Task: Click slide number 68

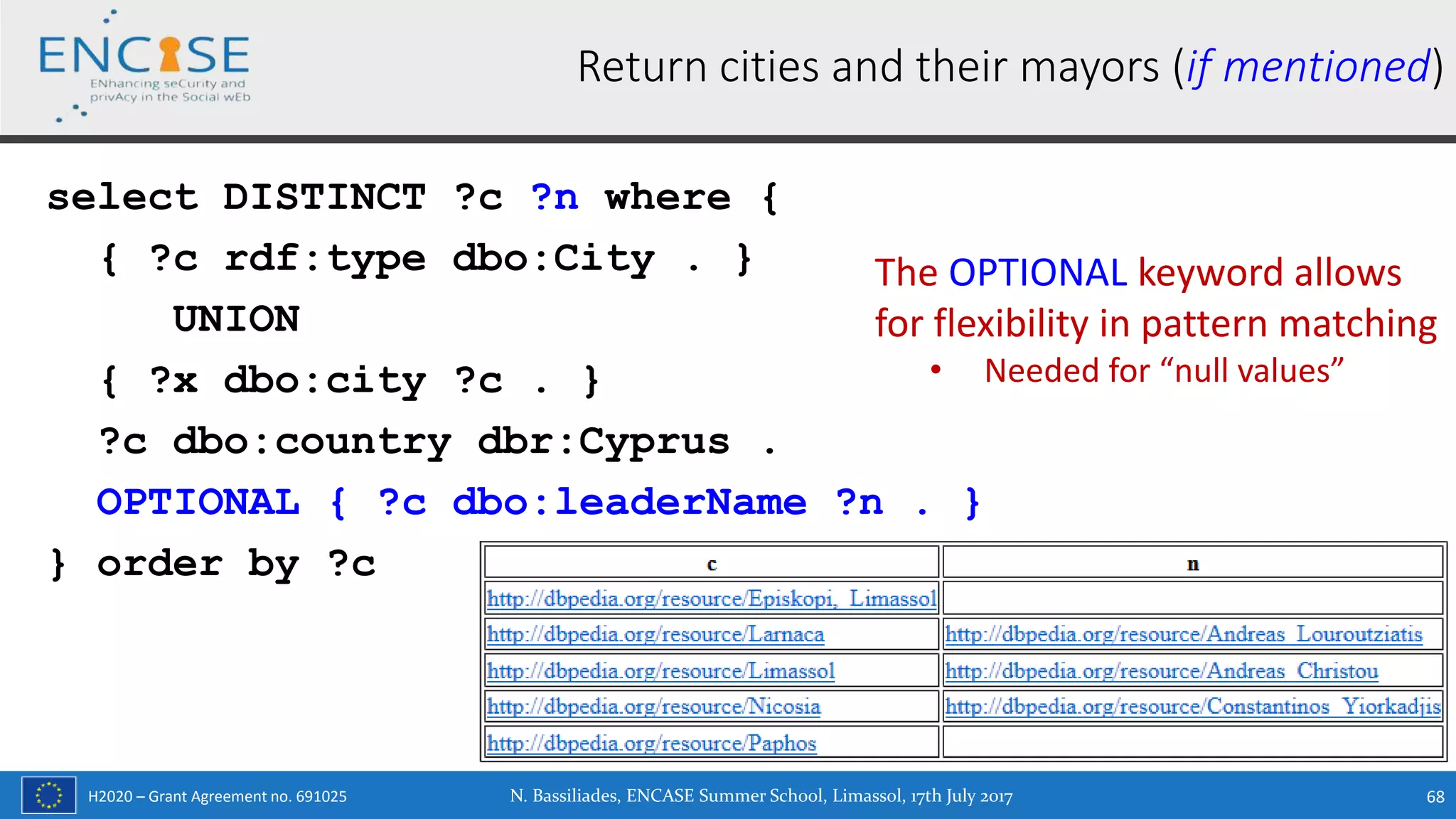Action: 1435,796
